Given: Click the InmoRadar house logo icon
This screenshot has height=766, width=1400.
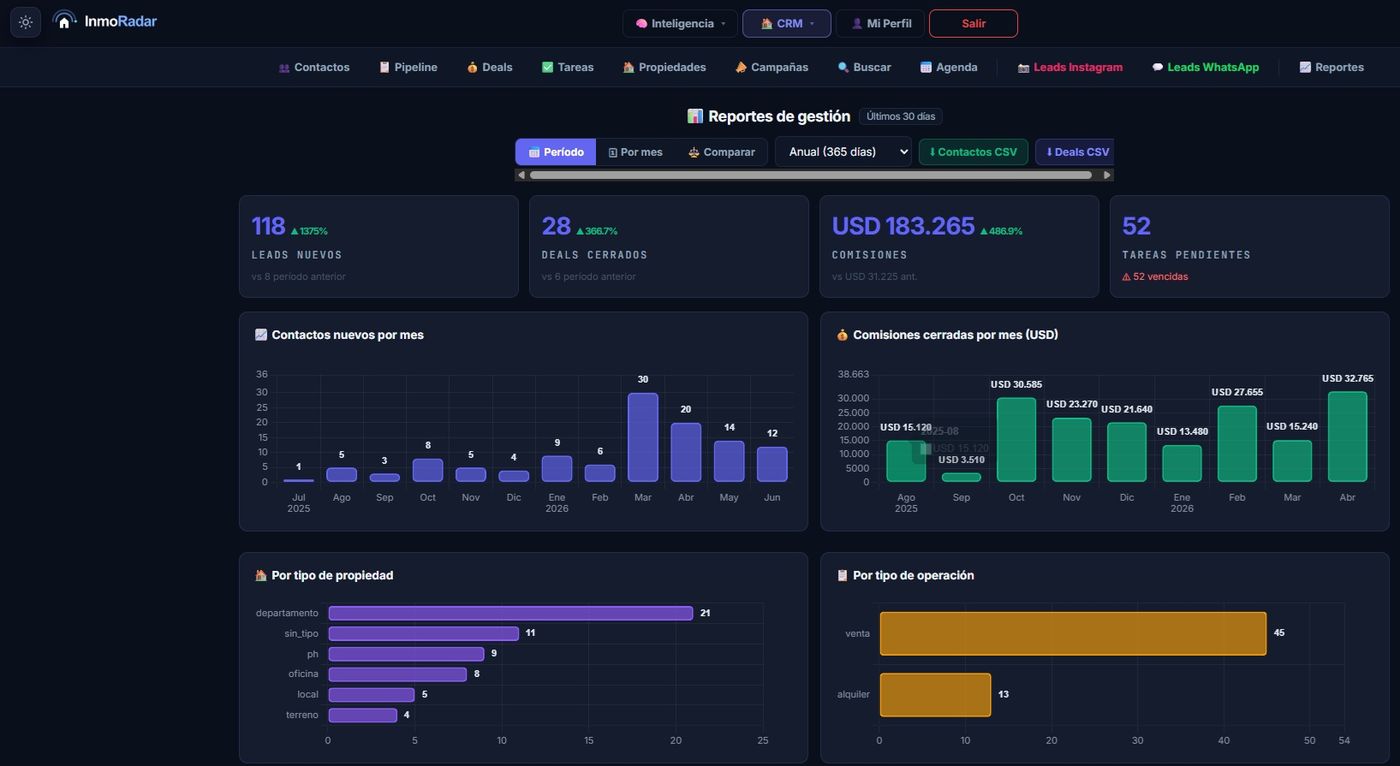Looking at the screenshot, I should tap(65, 21).
